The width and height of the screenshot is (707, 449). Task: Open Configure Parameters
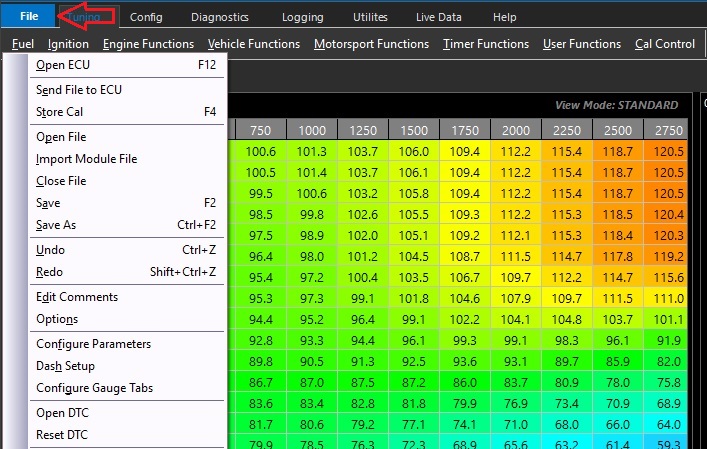pyautogui.click(x=93, y=344)
